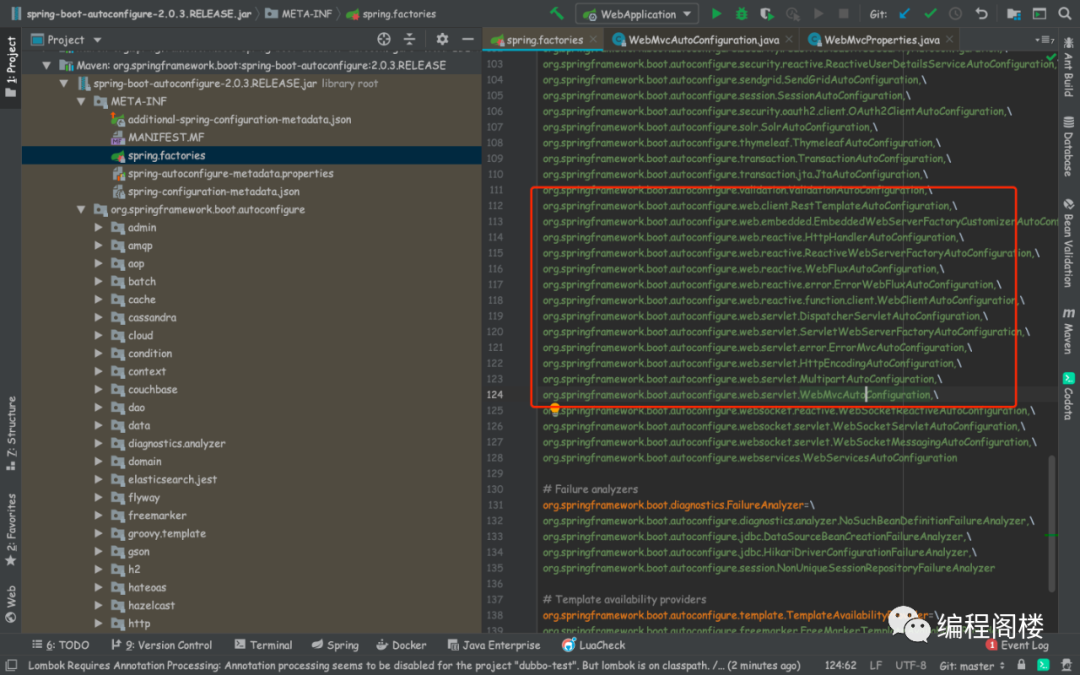Open Search Everywhere magnifier icon
This screenshot has width=1080, height=675.
click(x=1064, y=14)
